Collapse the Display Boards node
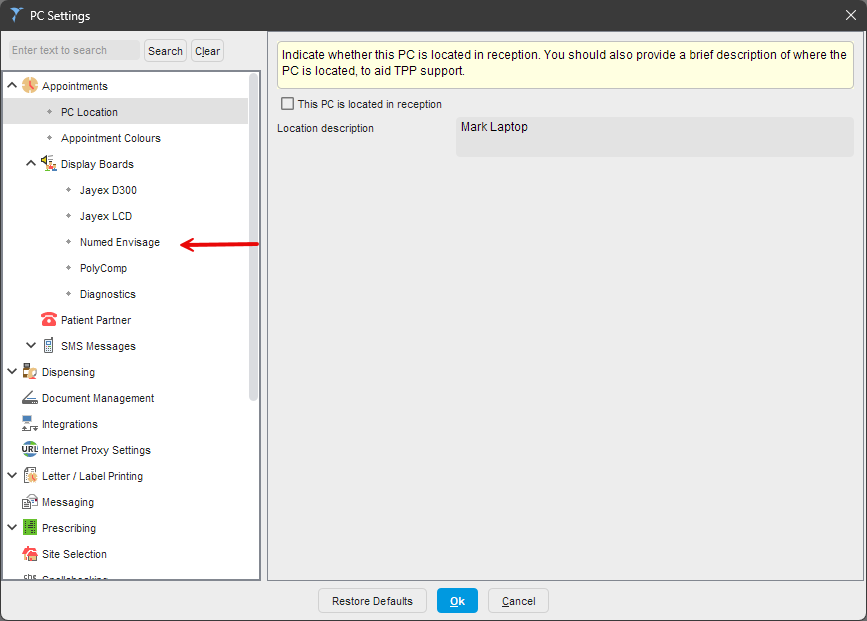The height and width of the screenshot is (621, 867). coord(31,164)
